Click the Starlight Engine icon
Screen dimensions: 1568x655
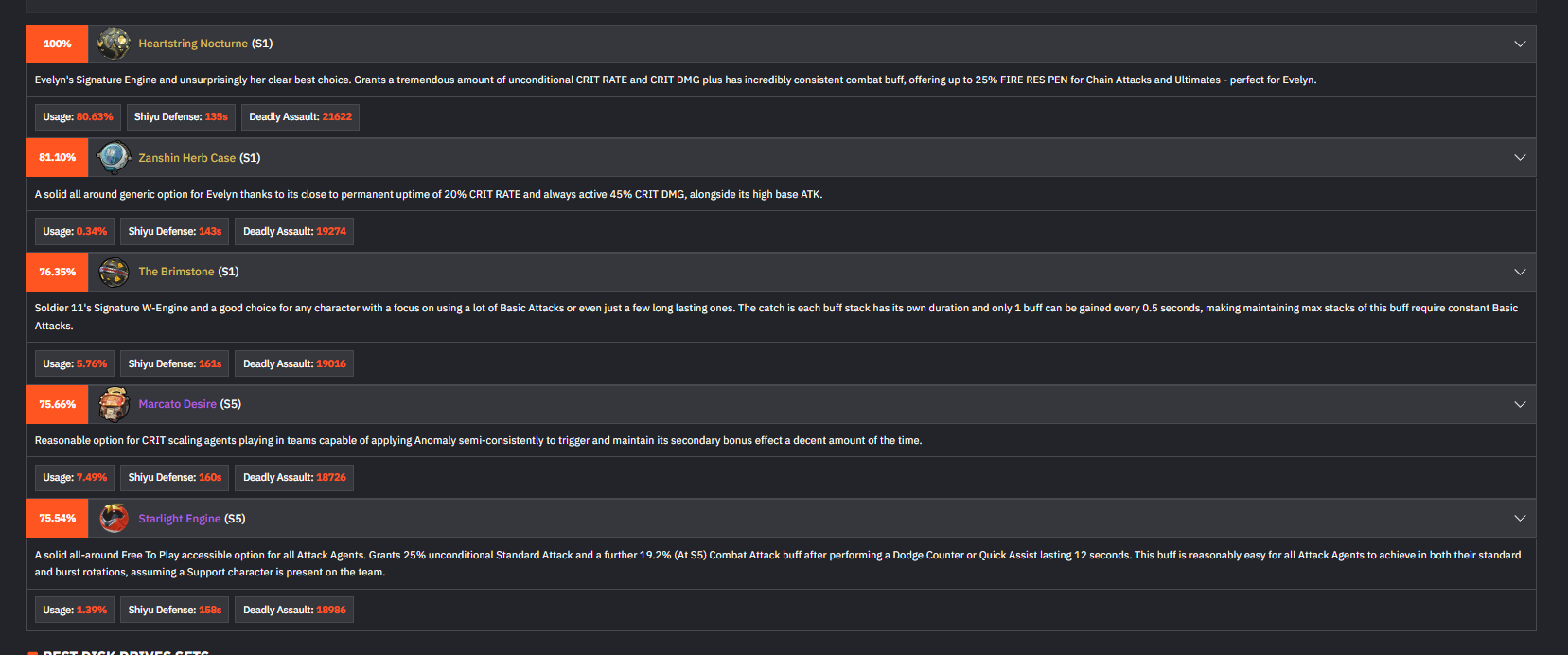[x=114, y=519]
